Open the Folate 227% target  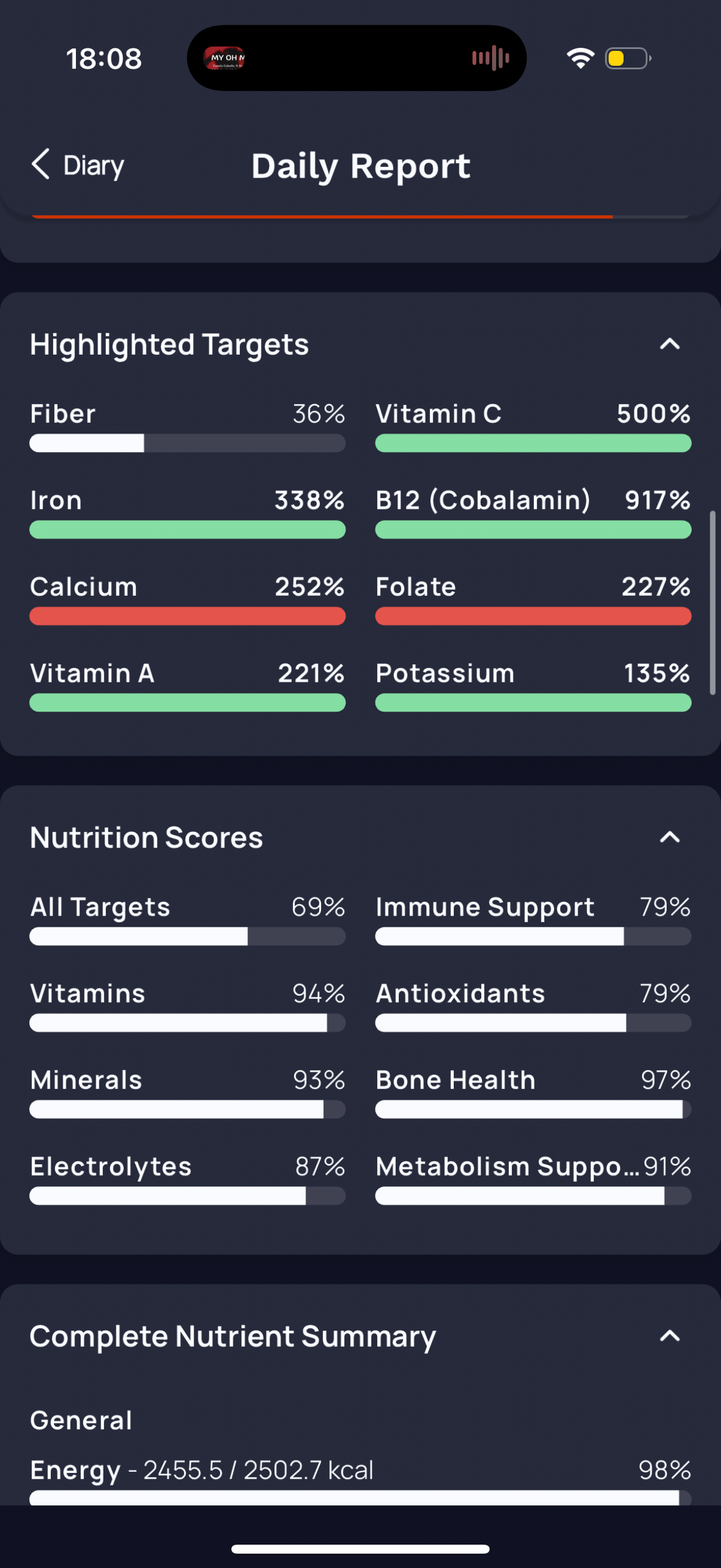click(533, 599)
